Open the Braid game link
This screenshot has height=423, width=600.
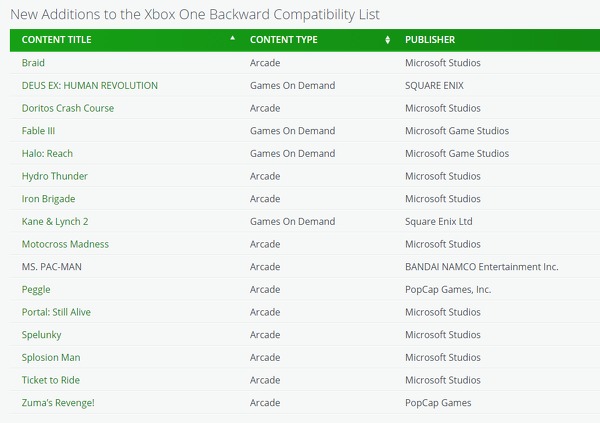pyautogui.click(x=33, y=63)
